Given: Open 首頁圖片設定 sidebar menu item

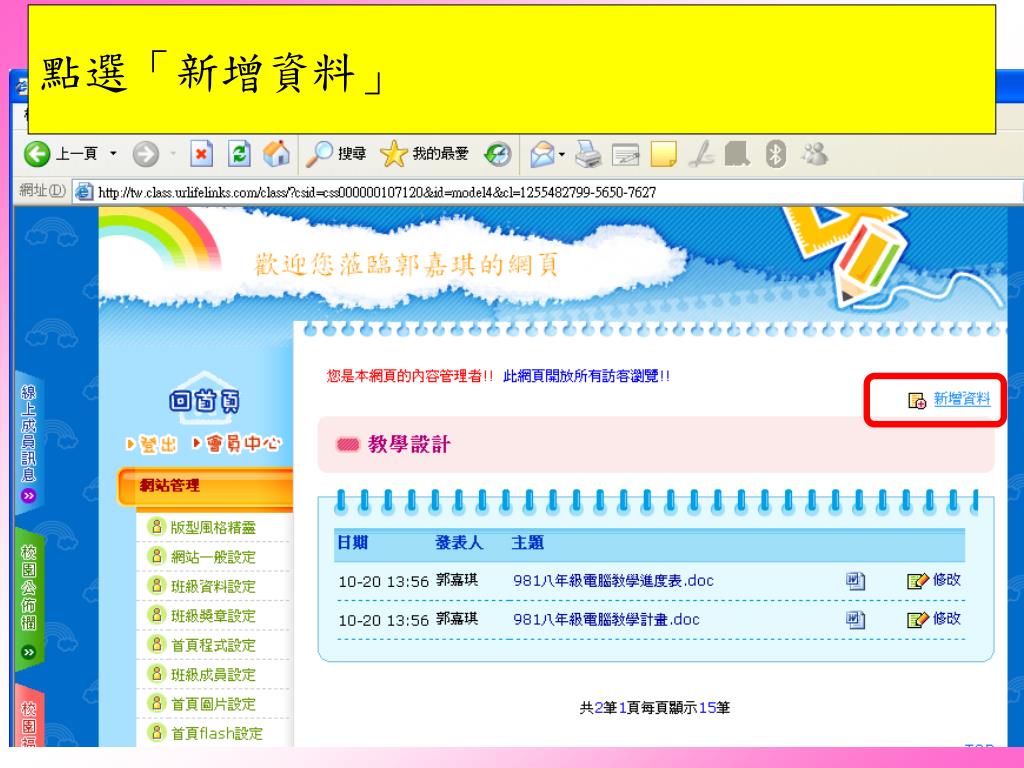Looking at the screenshot, I should [x=213, y=703].
